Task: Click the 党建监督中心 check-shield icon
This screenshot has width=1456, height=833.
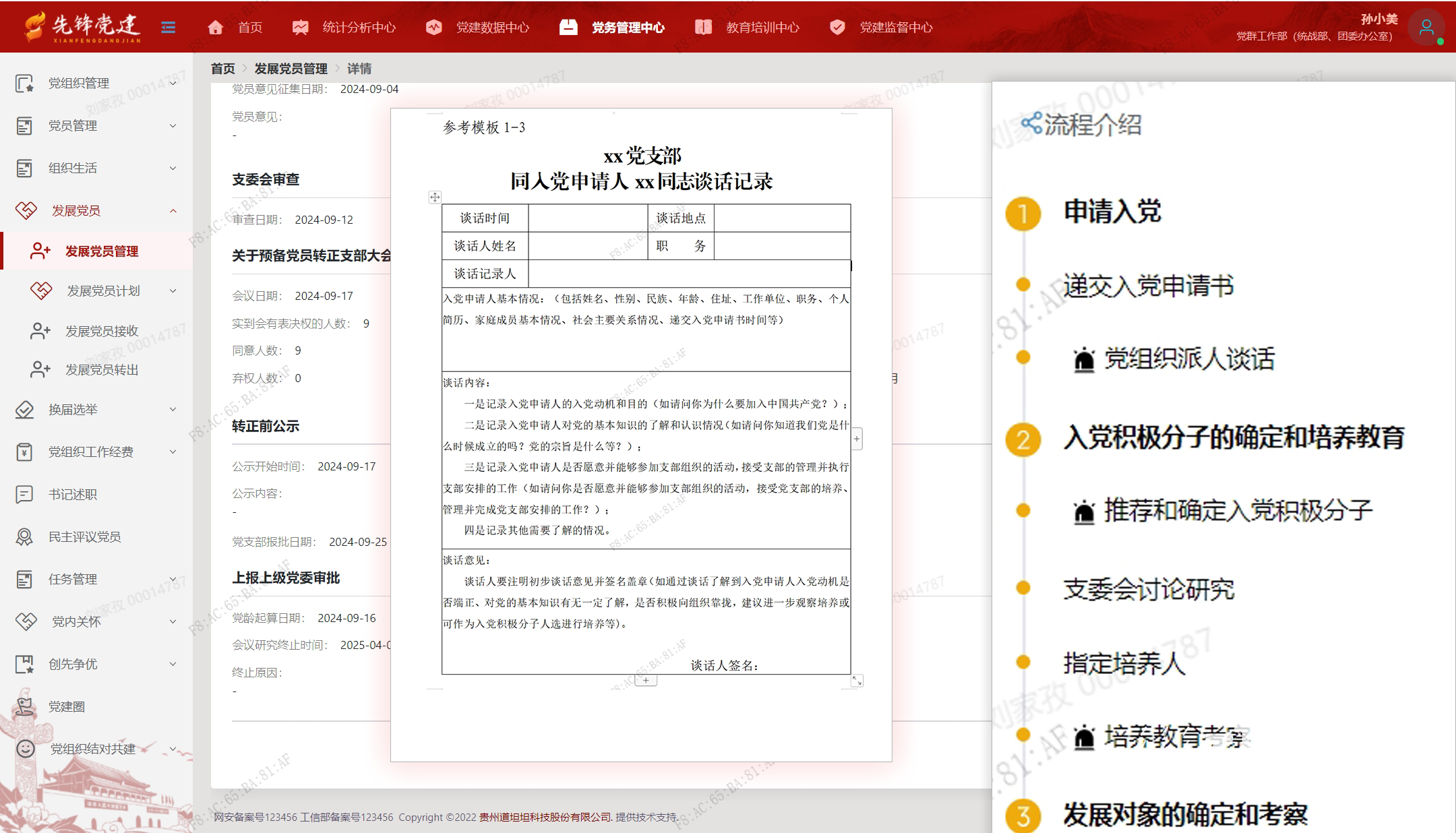Action: tap(837, 27)
